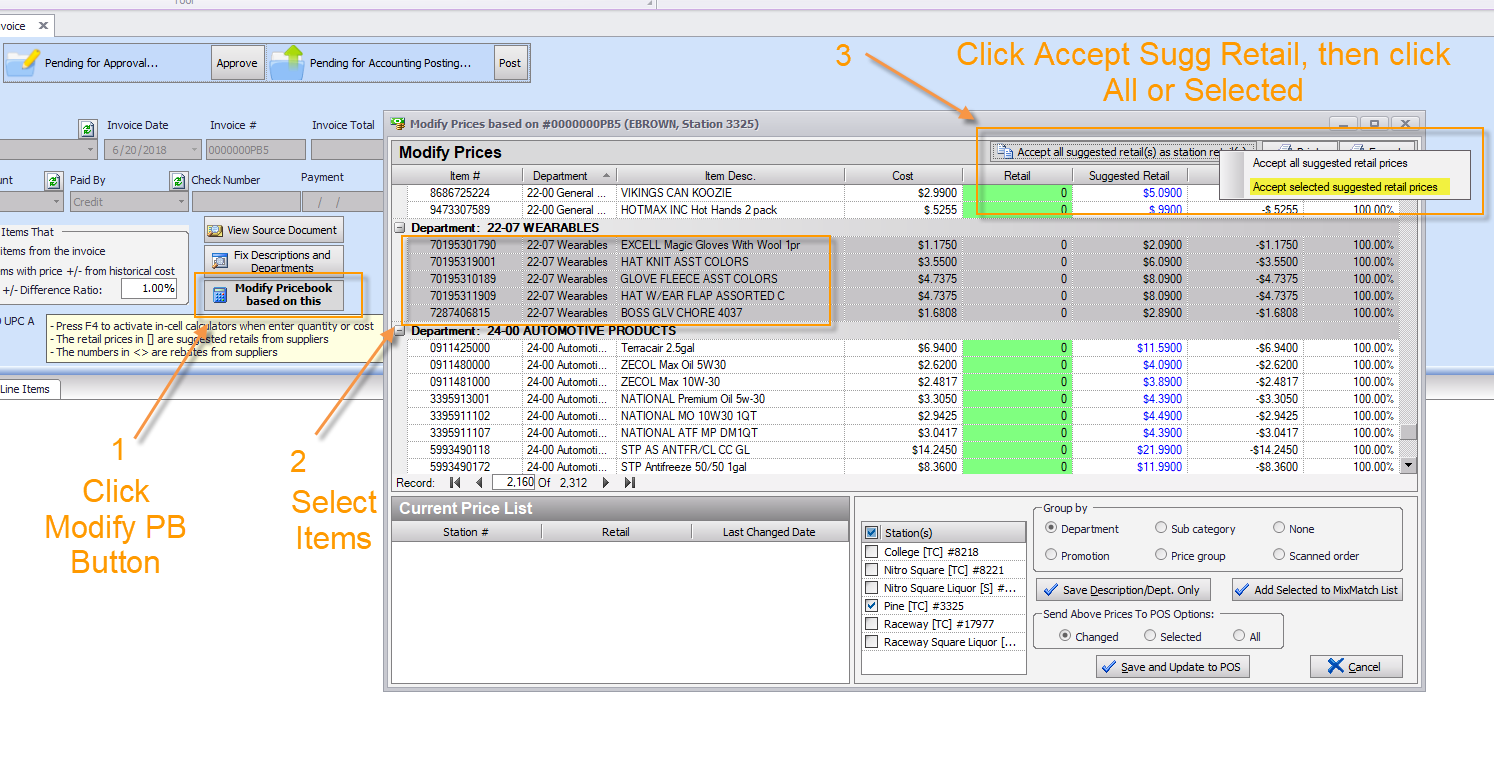Click the View Source Document icon
This screenshot has height=767, width=1494.
click(x=215, y=230)
